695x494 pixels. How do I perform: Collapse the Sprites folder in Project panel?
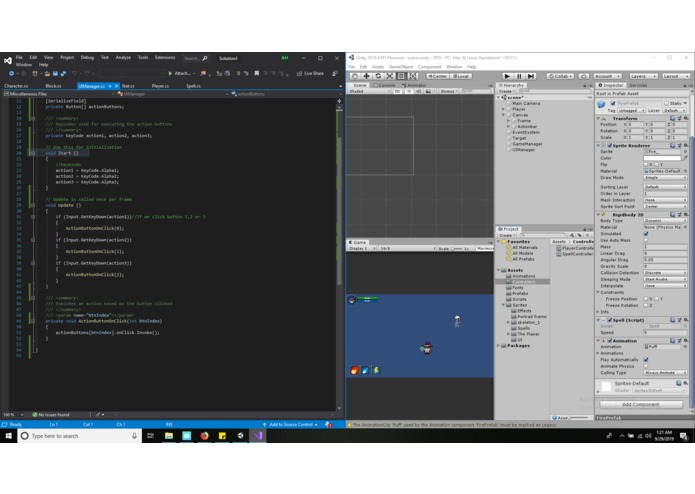(504, 305)
